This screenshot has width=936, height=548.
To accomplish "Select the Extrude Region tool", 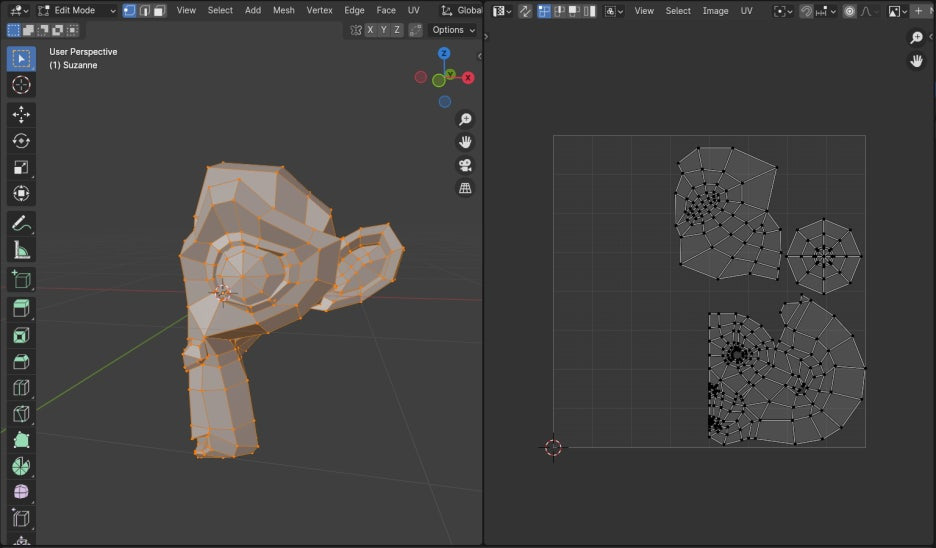I will (x=21, y=309).
